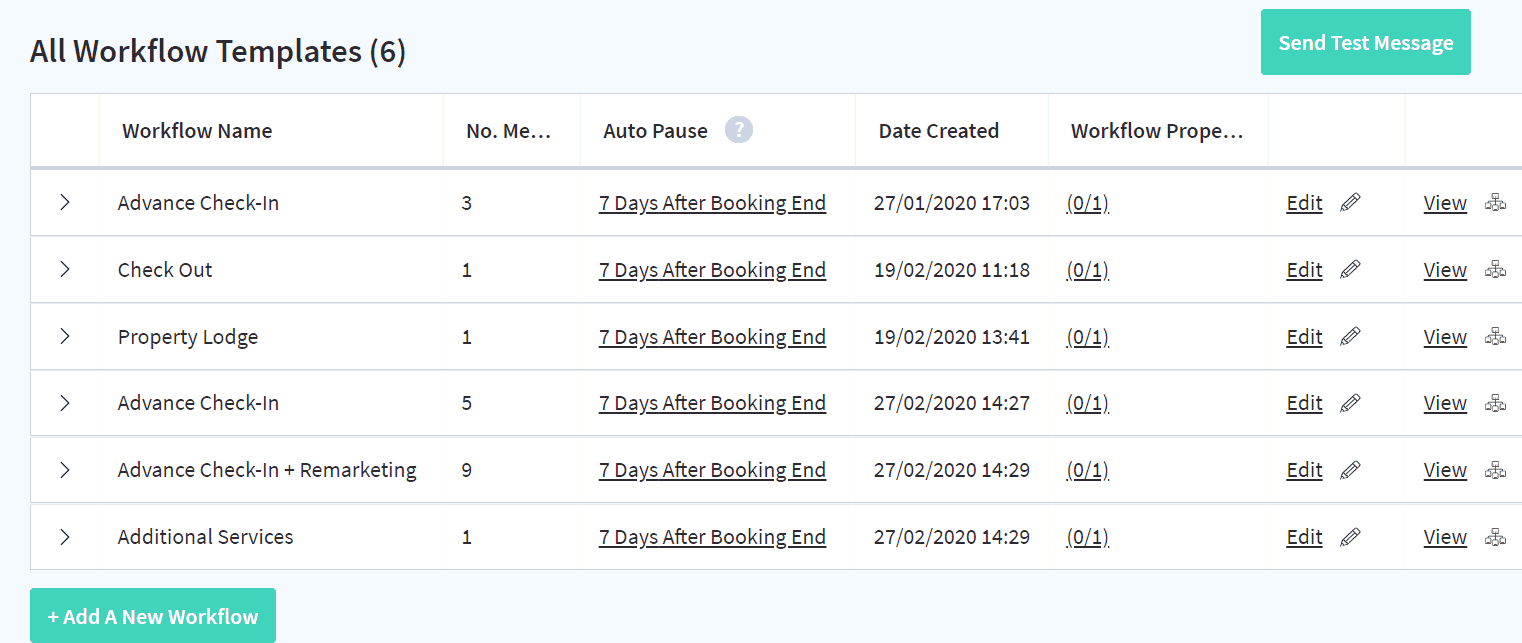Click auto pause link for Advance Check-In created 27/01/2020

tap(712, 203)
